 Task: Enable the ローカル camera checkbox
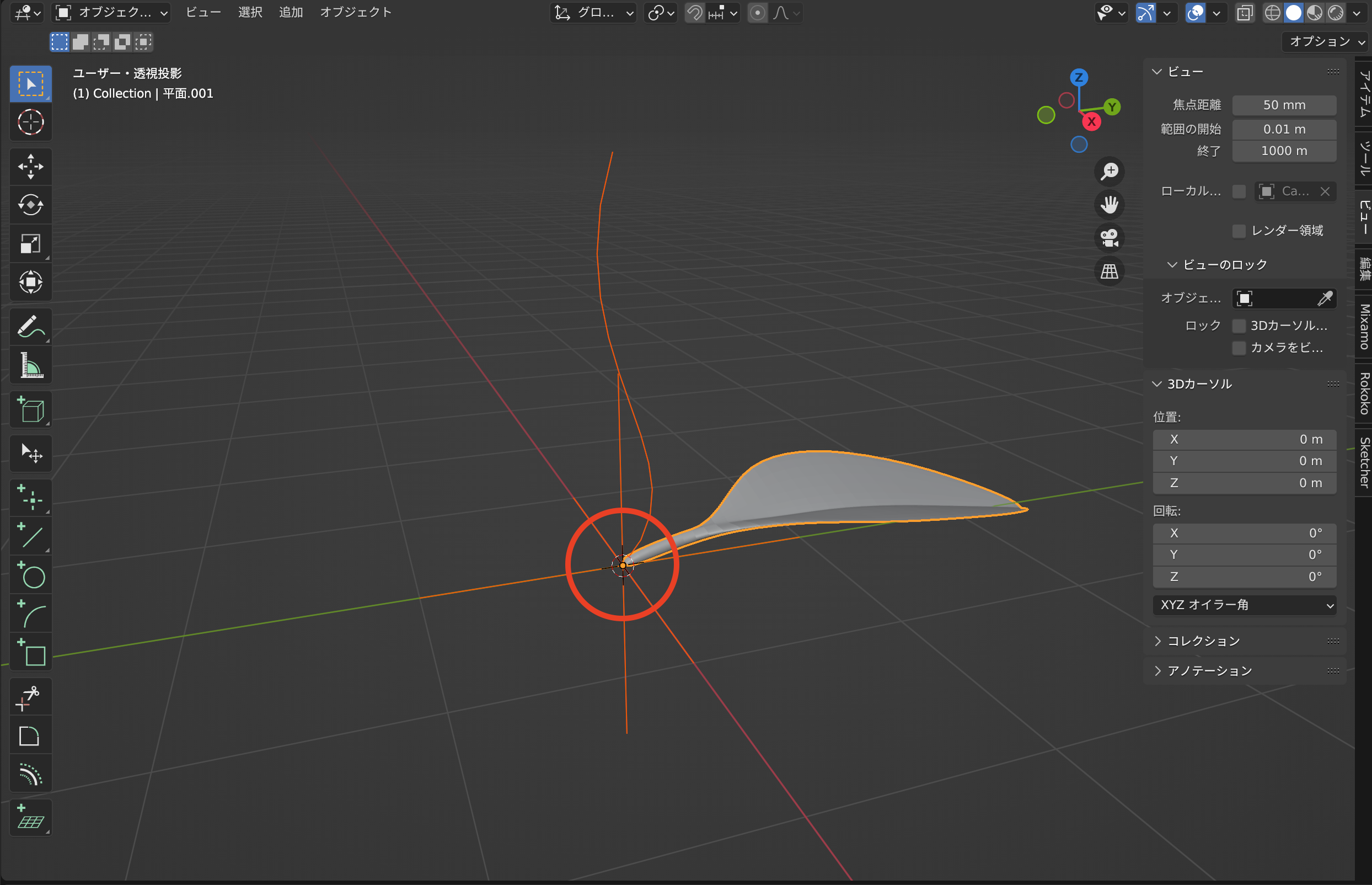pyautogui.click(x=1239, y=191)
